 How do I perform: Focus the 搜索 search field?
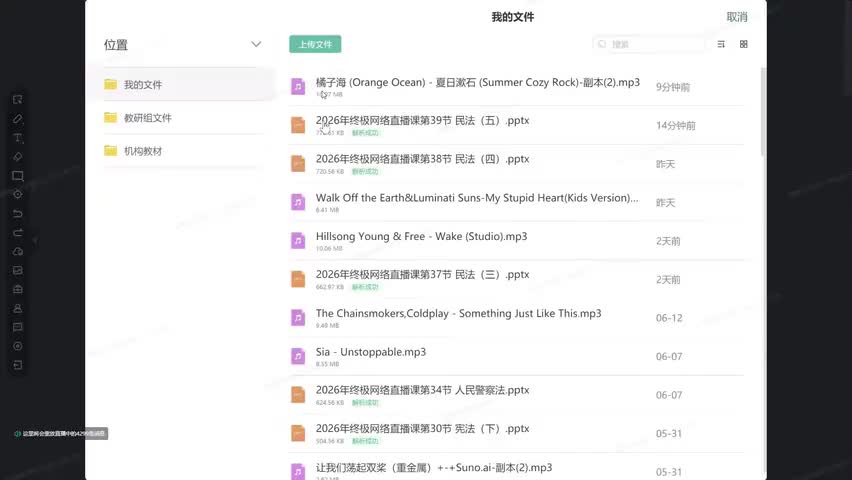(649, 44)
